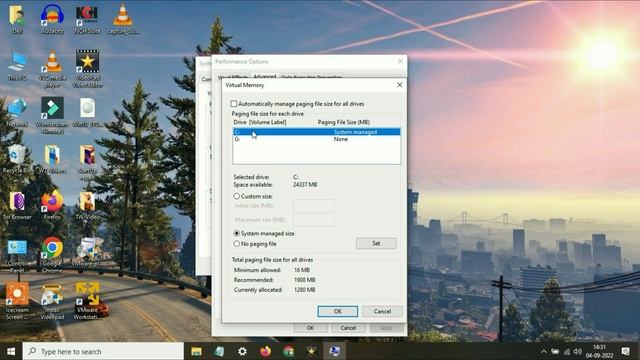
Task: Select the Control Panel desktop icon
Action: click(x=17, y=256)
